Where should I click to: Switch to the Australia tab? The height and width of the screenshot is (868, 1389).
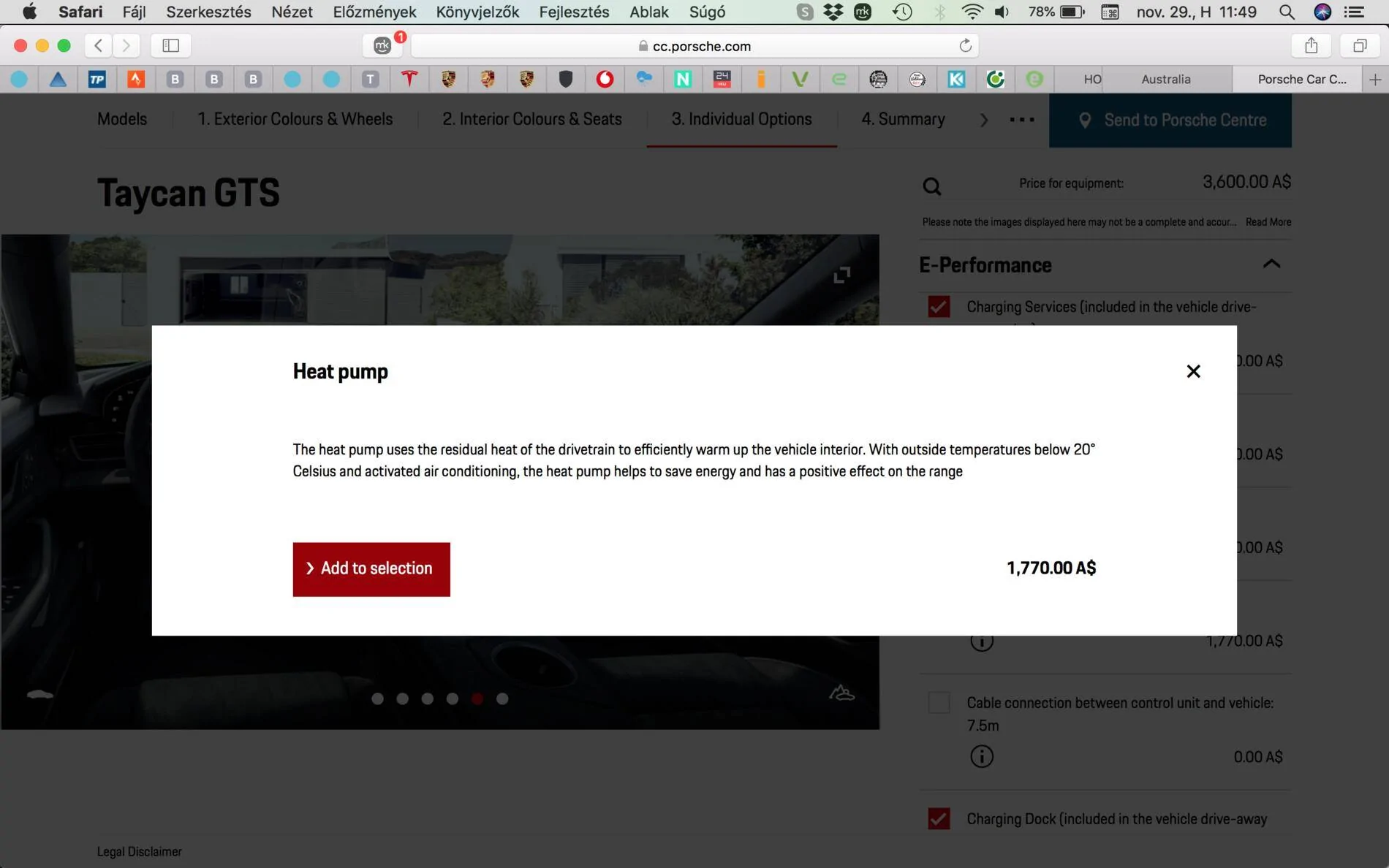[1166, 79]
